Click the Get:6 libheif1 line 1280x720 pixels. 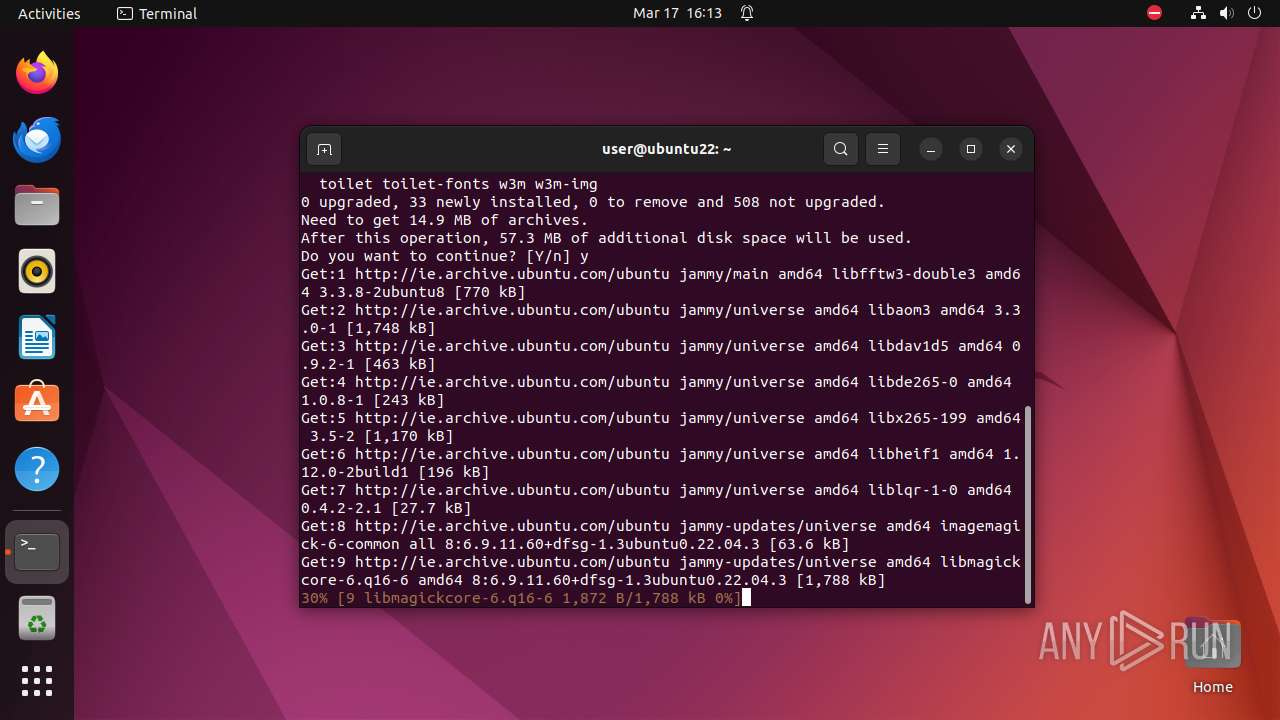coord(661,463)
